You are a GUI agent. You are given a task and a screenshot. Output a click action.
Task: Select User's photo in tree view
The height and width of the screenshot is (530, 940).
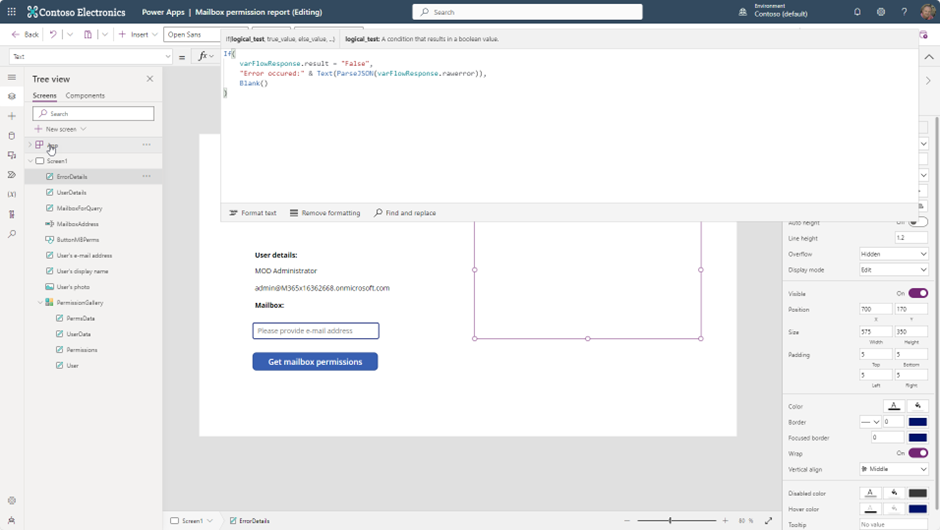point(73,287)
